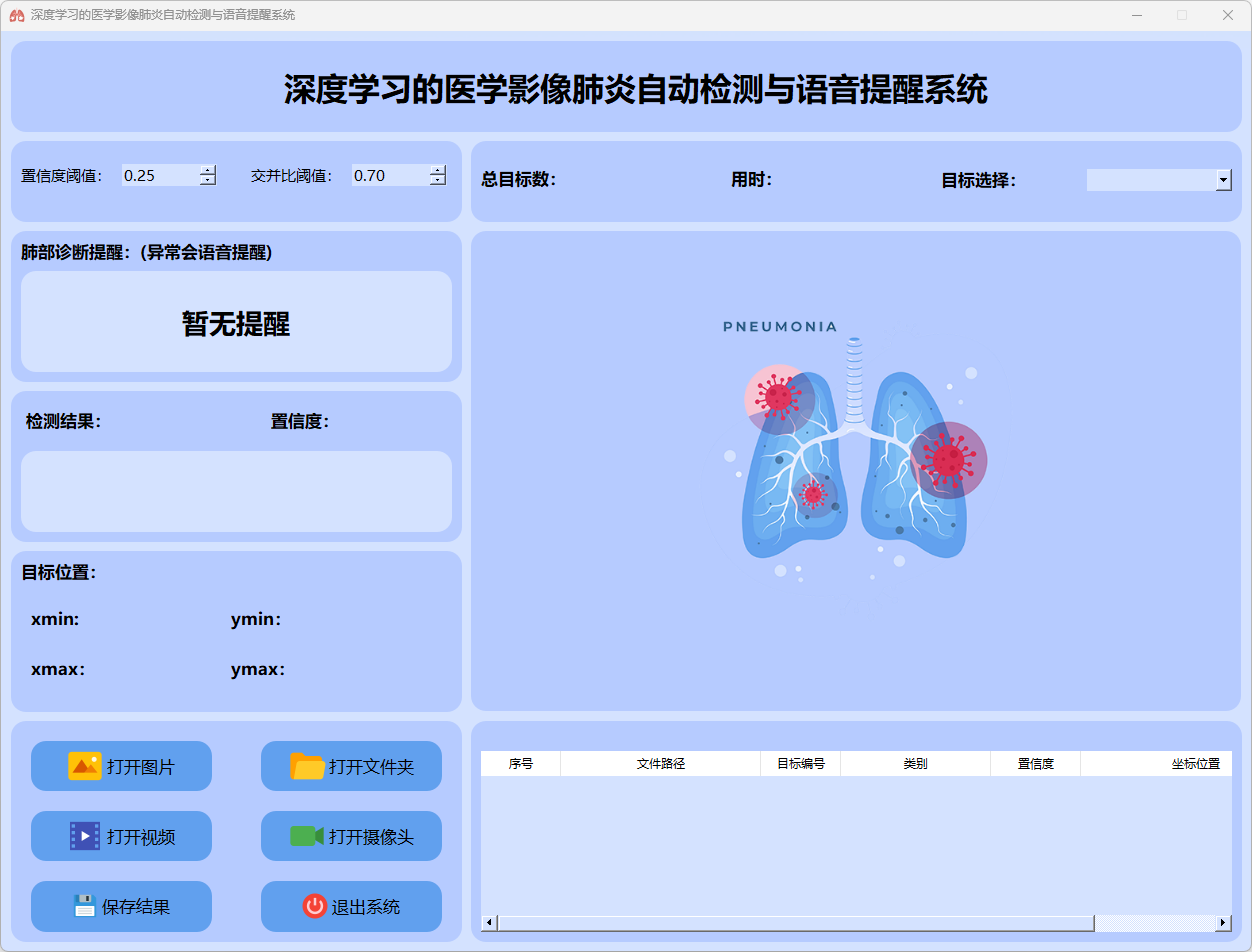Image resolution: width=1252 pixels, height=952 pixels.
Task: Click the lungs app icon in title bar
Action: pyautogui.click(x=16, y=15)
